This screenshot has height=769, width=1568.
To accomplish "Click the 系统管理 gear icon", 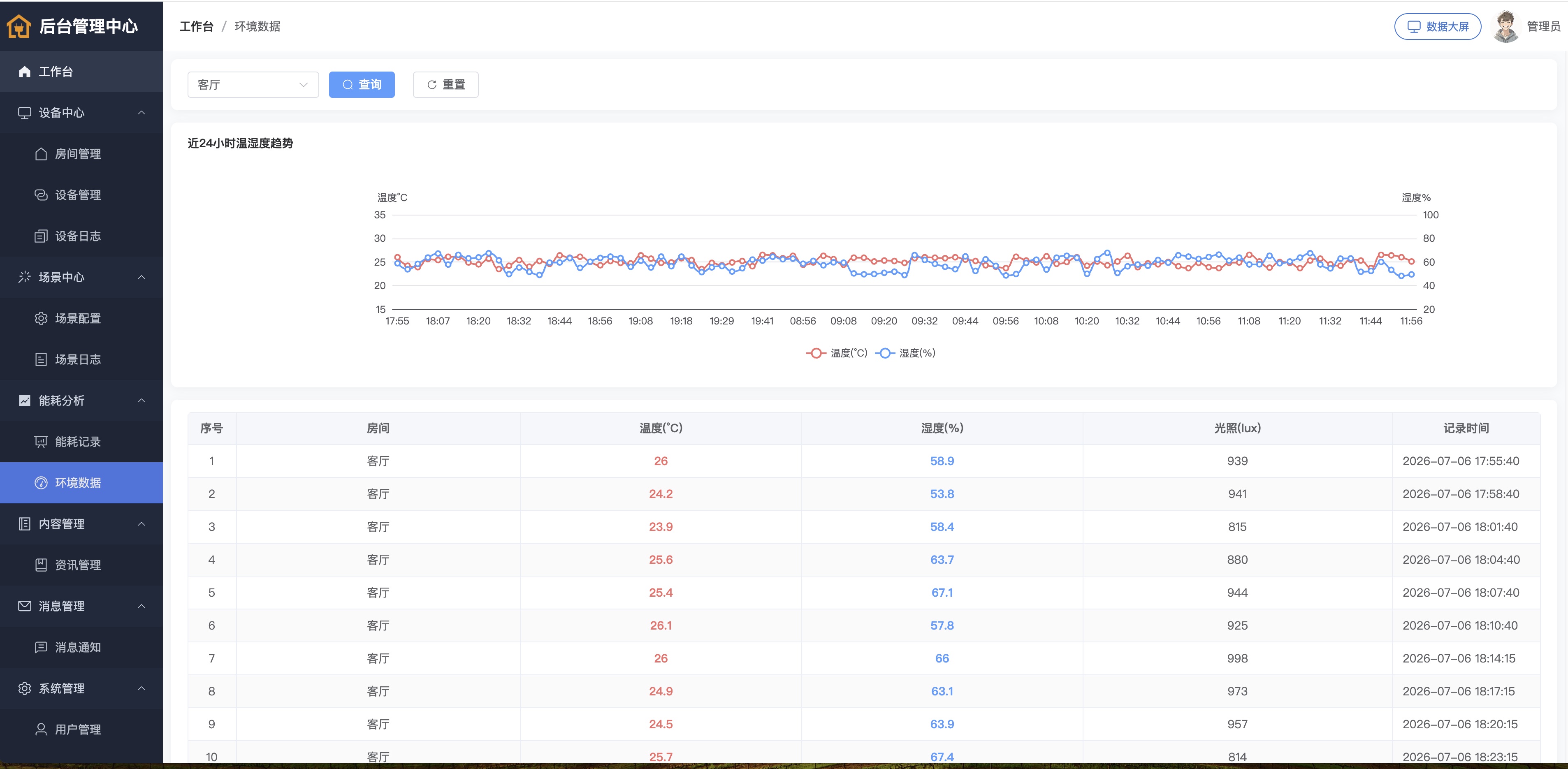I will coord(24,688).
